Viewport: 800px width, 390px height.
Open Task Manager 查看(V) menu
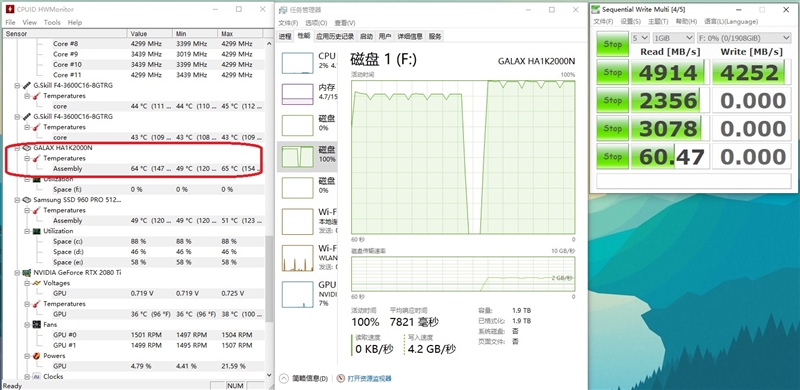[345, 23]
